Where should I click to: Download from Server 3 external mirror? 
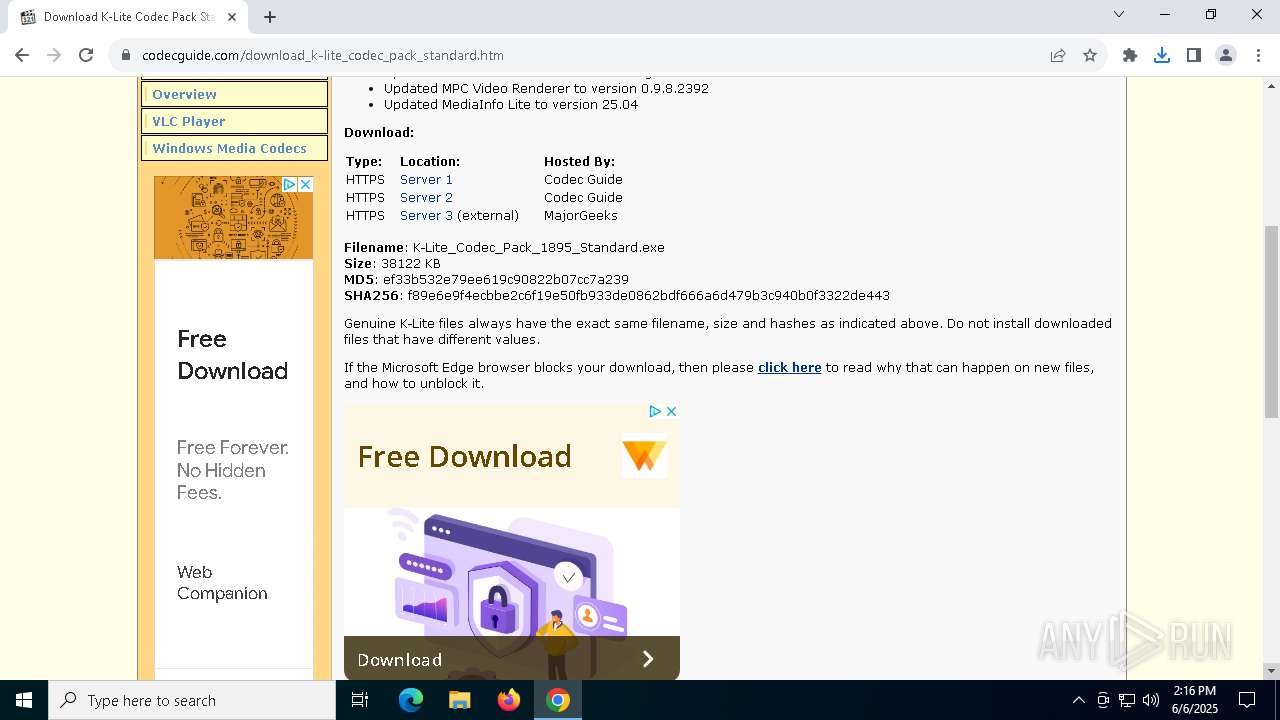point(426,215)
